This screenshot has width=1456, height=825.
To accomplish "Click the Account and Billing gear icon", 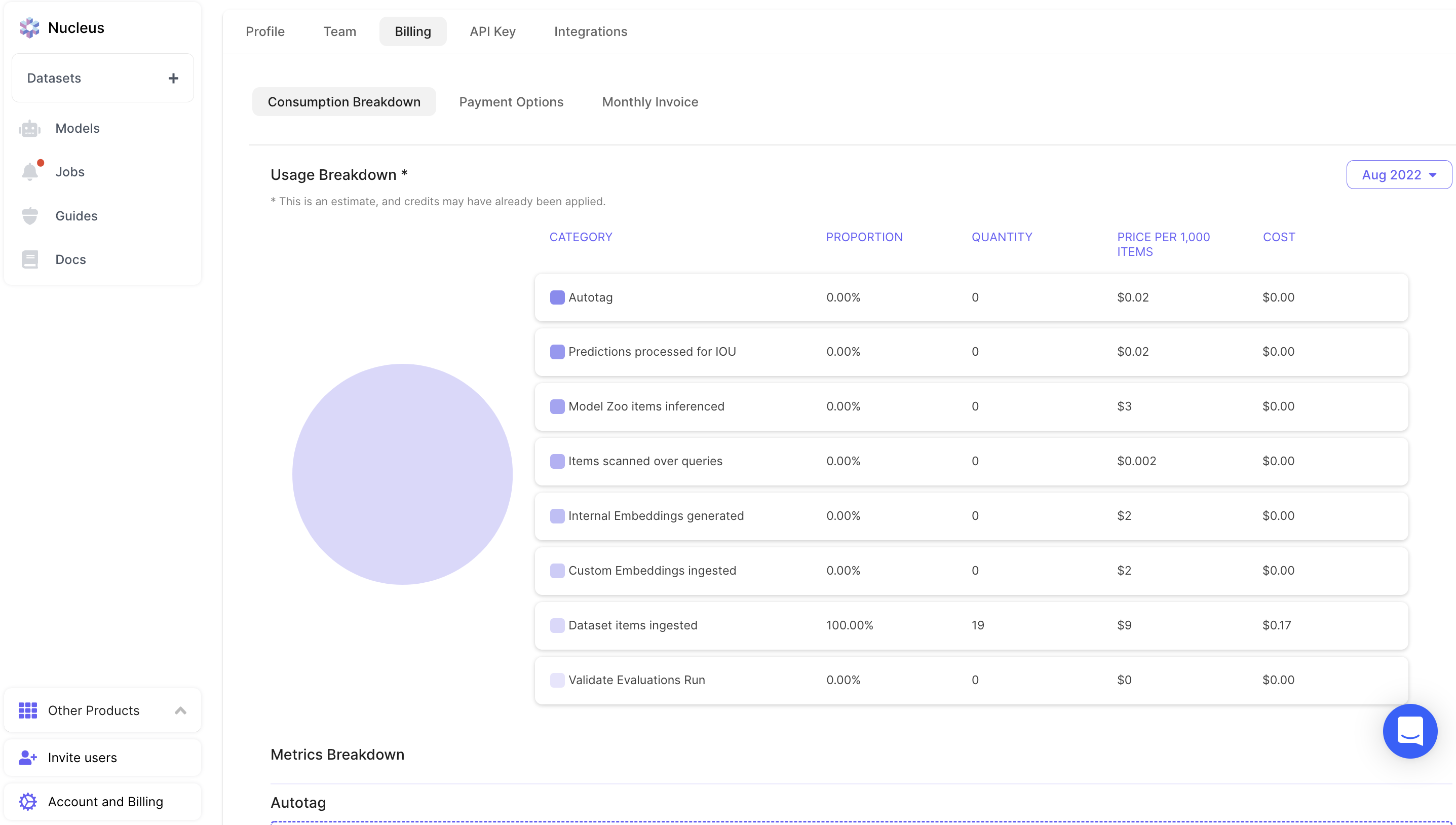I will pos(27,801).
